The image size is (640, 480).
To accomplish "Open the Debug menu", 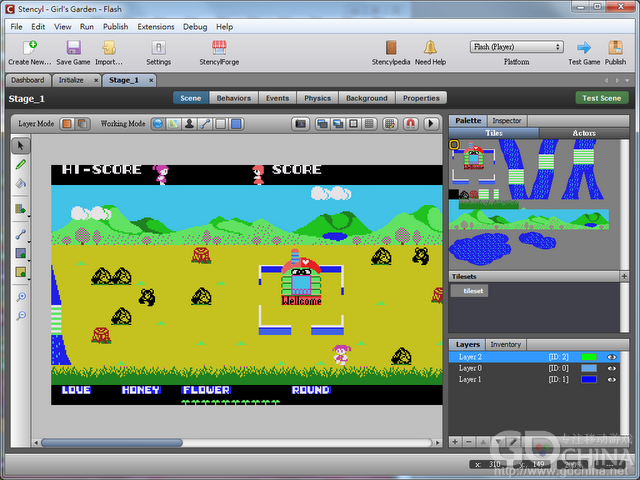I will pos(195,27).
